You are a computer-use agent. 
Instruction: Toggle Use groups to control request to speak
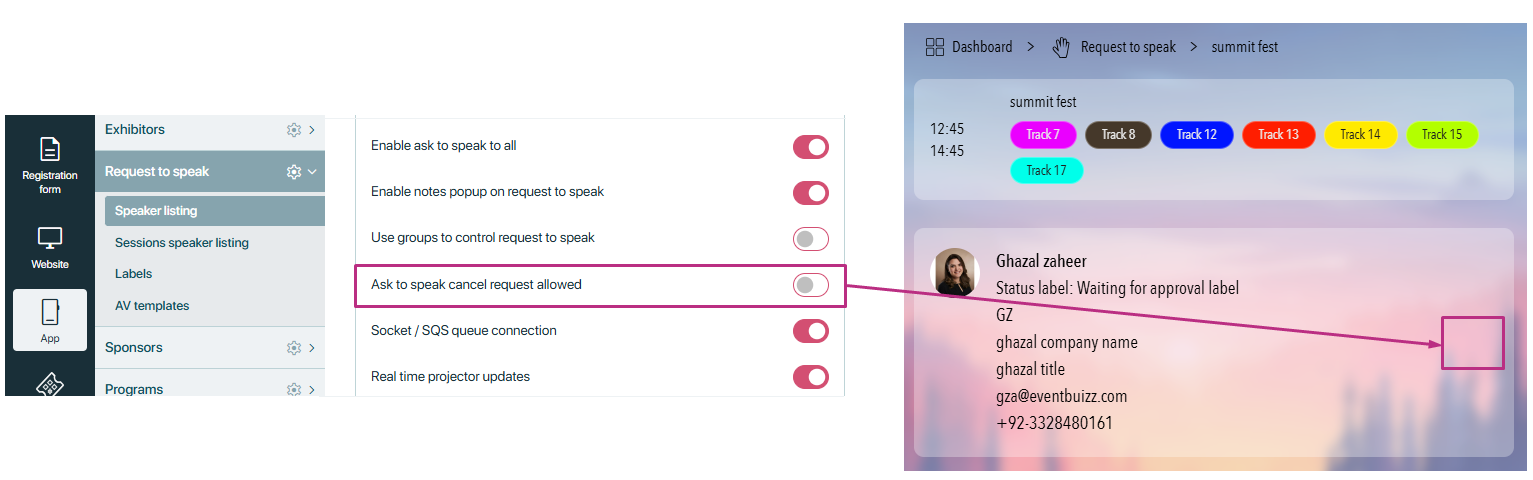point(811,239)
